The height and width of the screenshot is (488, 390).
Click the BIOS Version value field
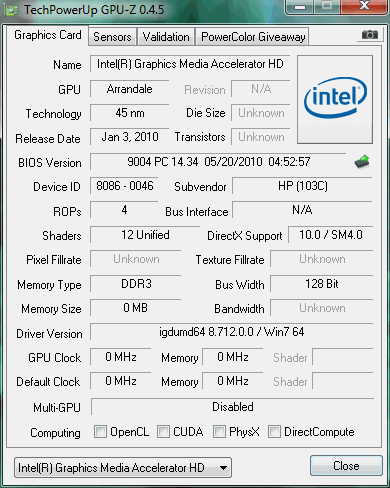coord(218,162)
